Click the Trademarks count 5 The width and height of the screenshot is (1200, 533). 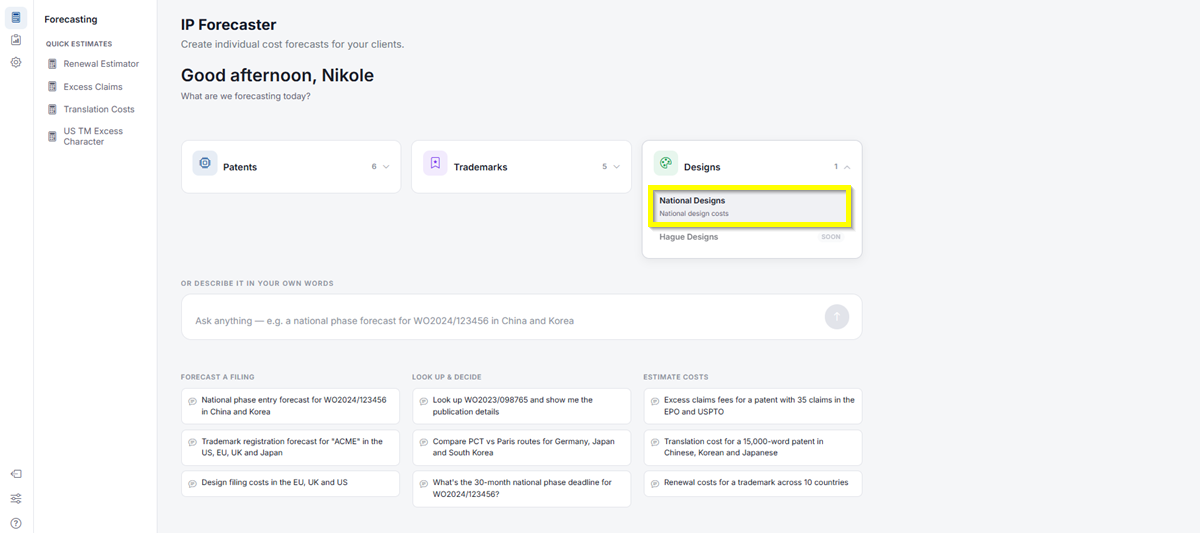pos(604,167)
